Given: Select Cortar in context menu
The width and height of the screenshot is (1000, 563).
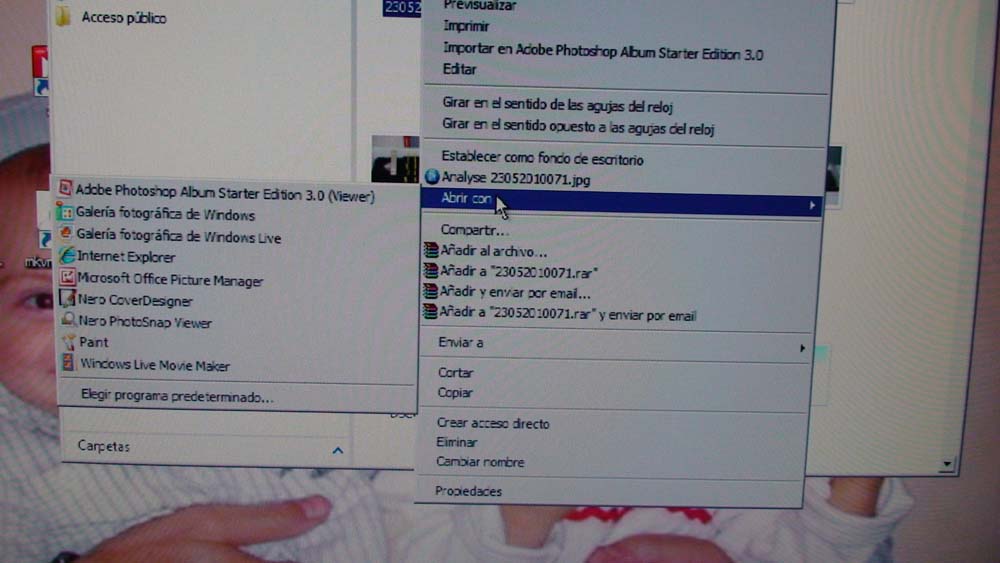Looking at the screenshot, I should pos(455,372).
